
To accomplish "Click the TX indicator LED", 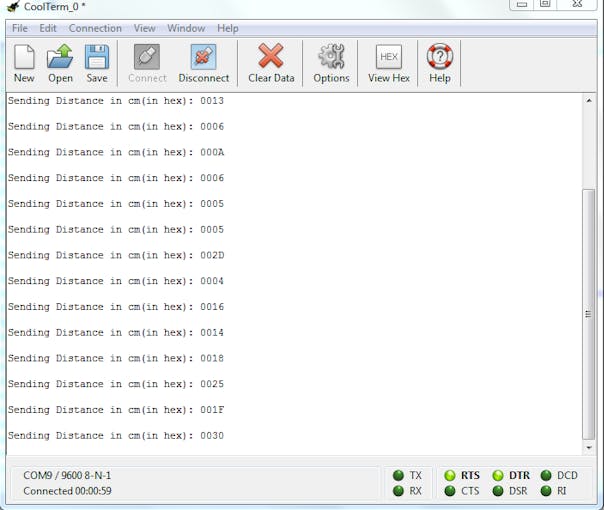I will (398, 475).
